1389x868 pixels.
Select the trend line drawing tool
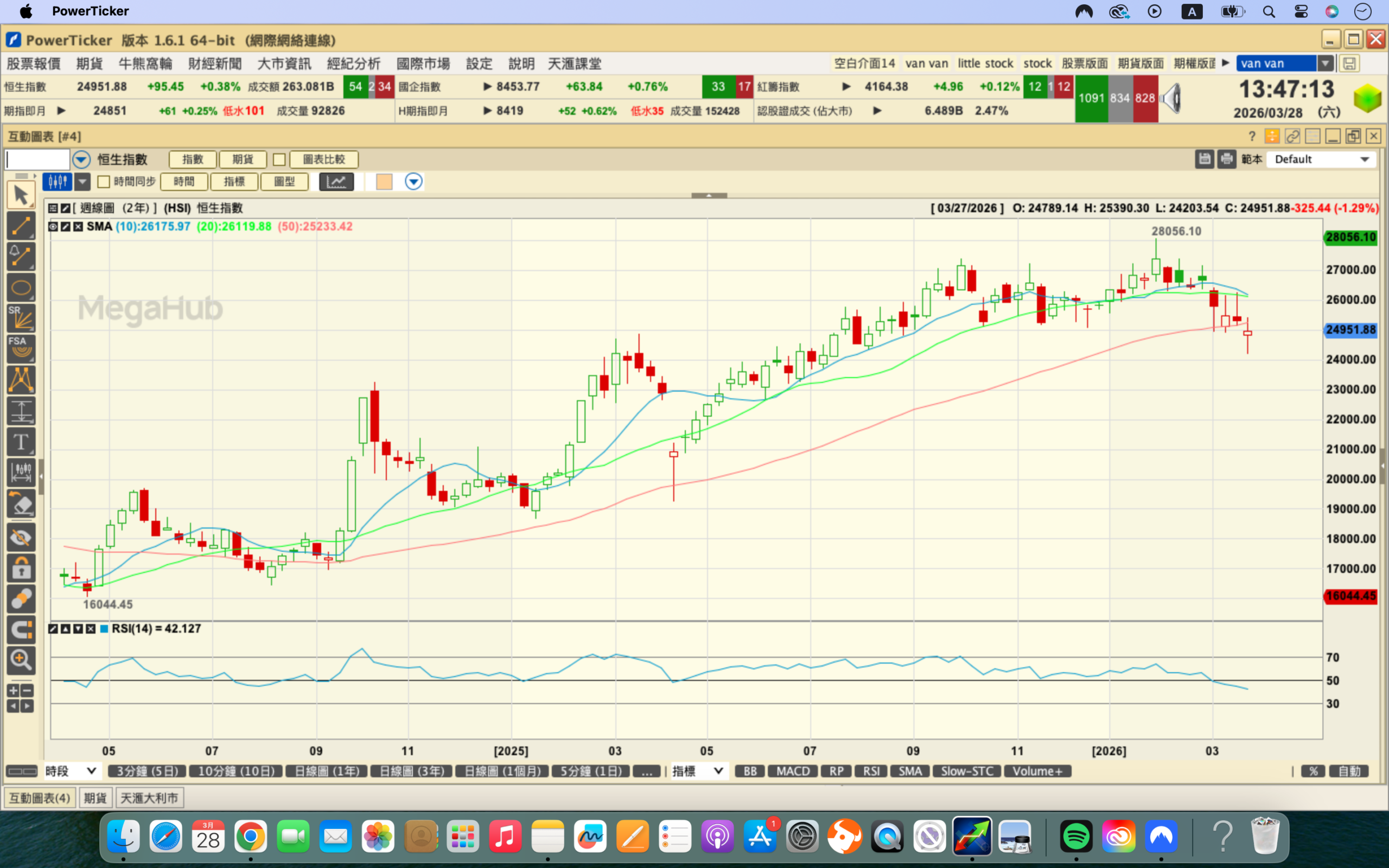[x=21, y=226]
